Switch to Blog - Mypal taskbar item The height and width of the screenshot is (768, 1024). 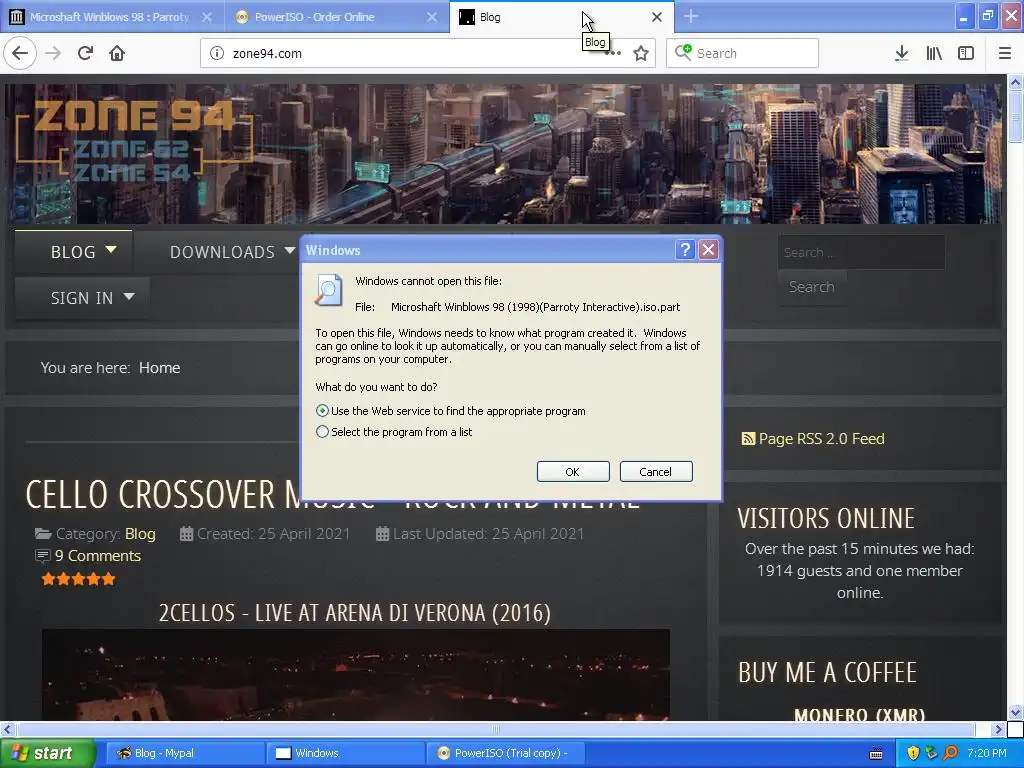coord(185,753)
